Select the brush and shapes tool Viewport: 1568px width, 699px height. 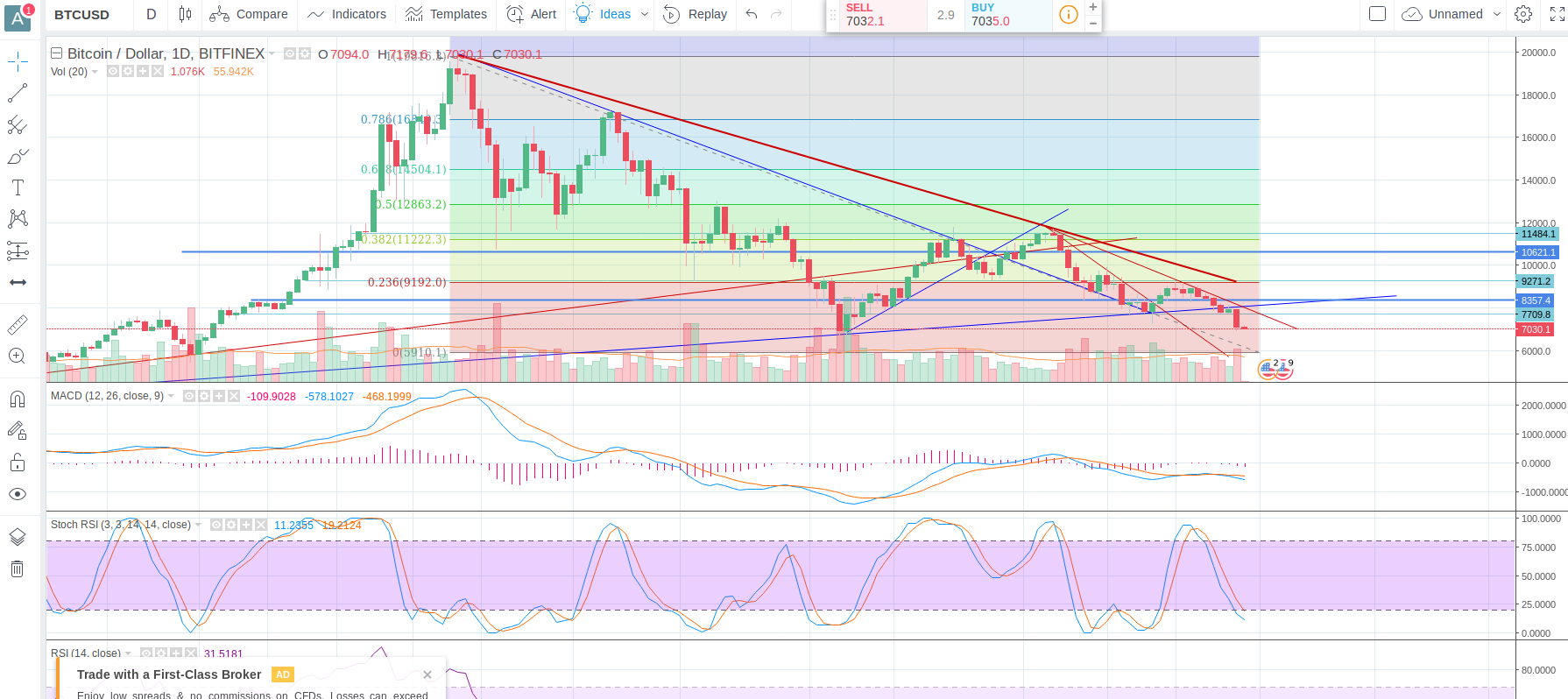point(18,156)
